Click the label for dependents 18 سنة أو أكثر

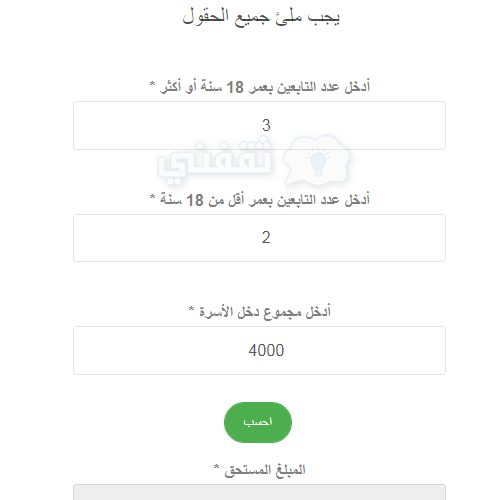click(x=265, y=87)
